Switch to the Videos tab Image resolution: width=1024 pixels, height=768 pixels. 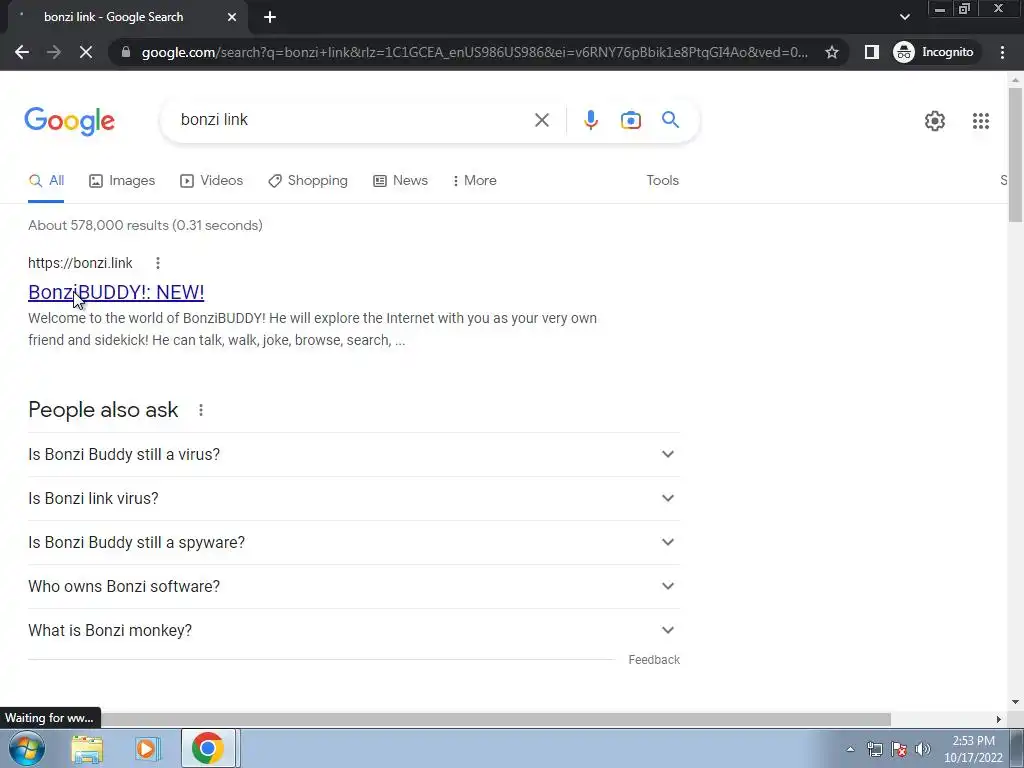point(212,181)
